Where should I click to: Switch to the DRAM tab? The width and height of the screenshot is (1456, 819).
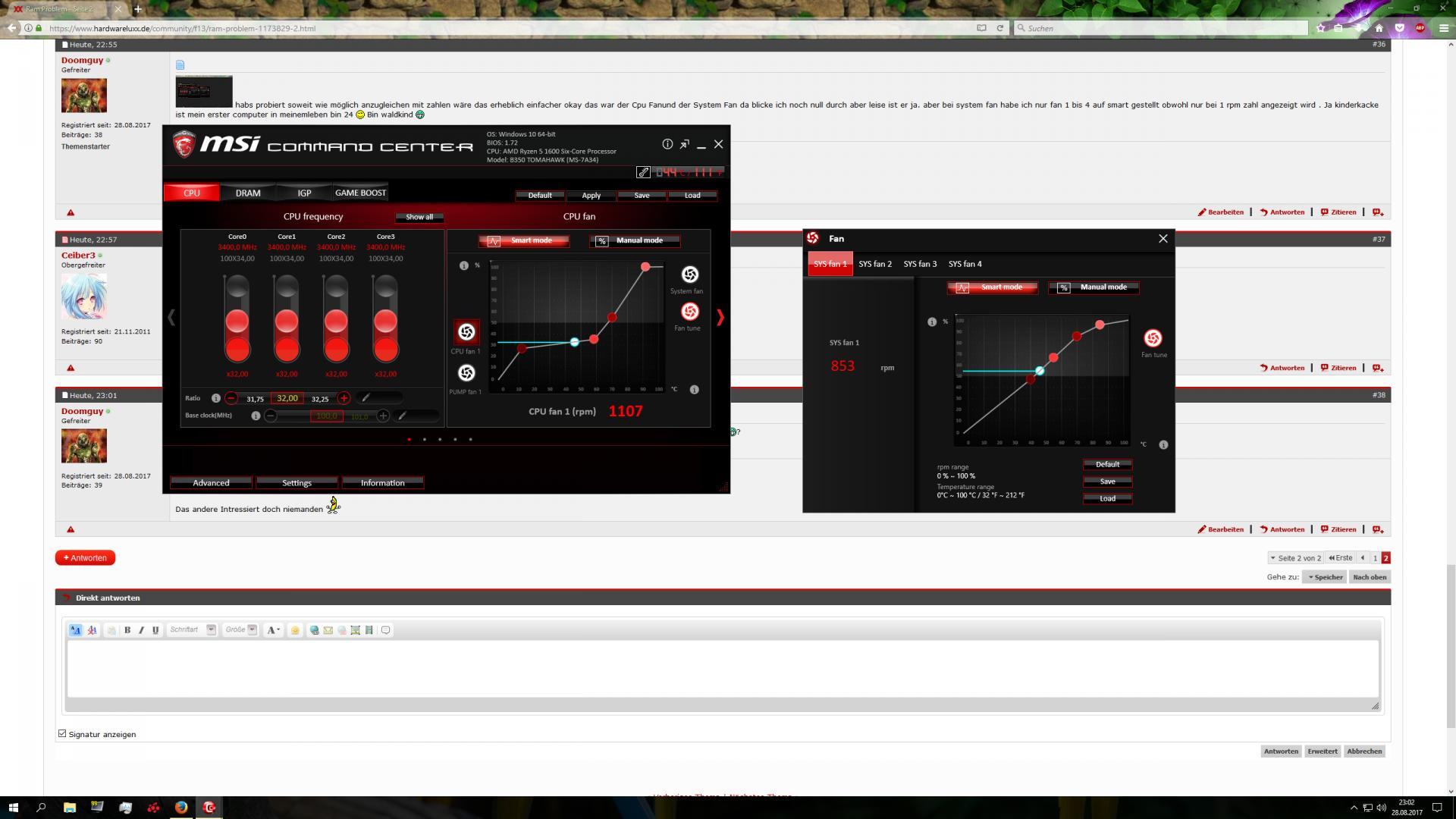[248, 193]
